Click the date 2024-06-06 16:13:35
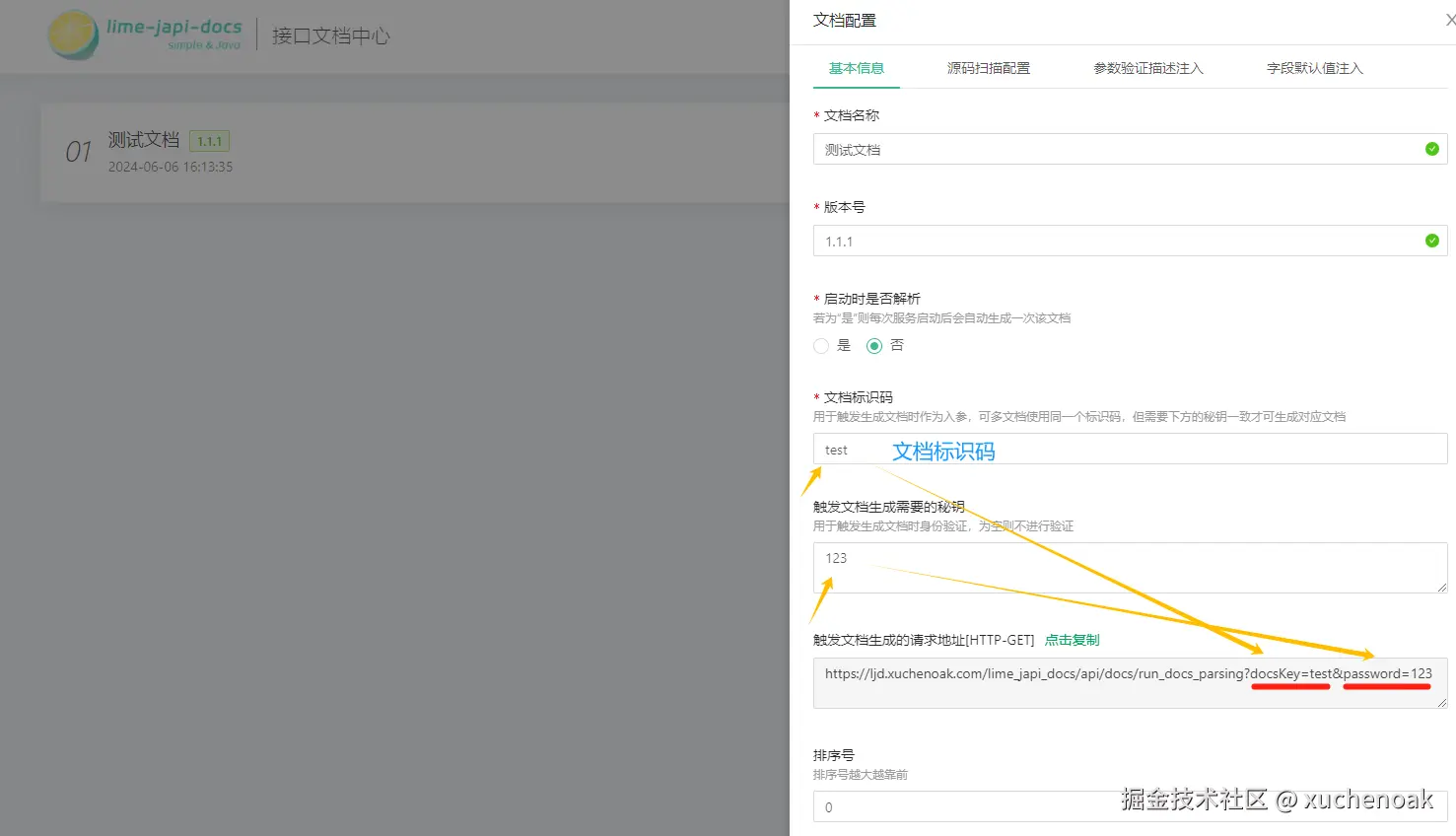 tap(171, 167)
